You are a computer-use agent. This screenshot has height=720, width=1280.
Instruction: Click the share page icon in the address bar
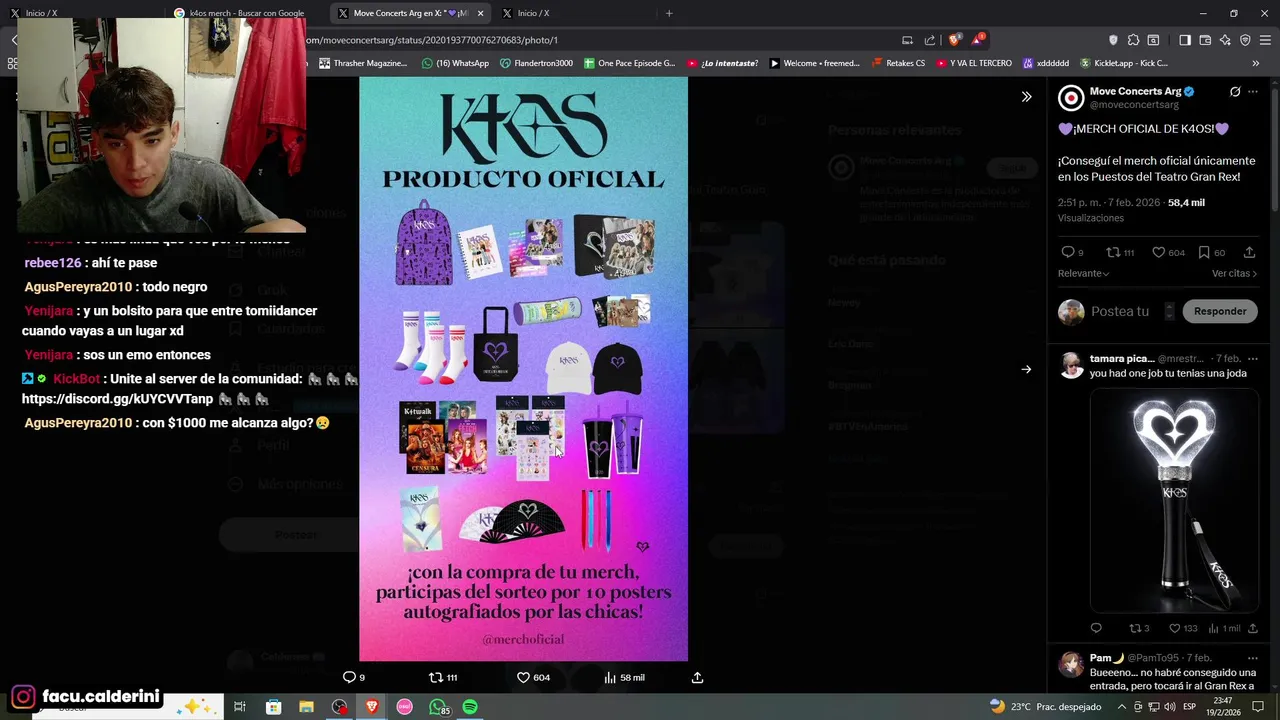(x=930, y=40)
